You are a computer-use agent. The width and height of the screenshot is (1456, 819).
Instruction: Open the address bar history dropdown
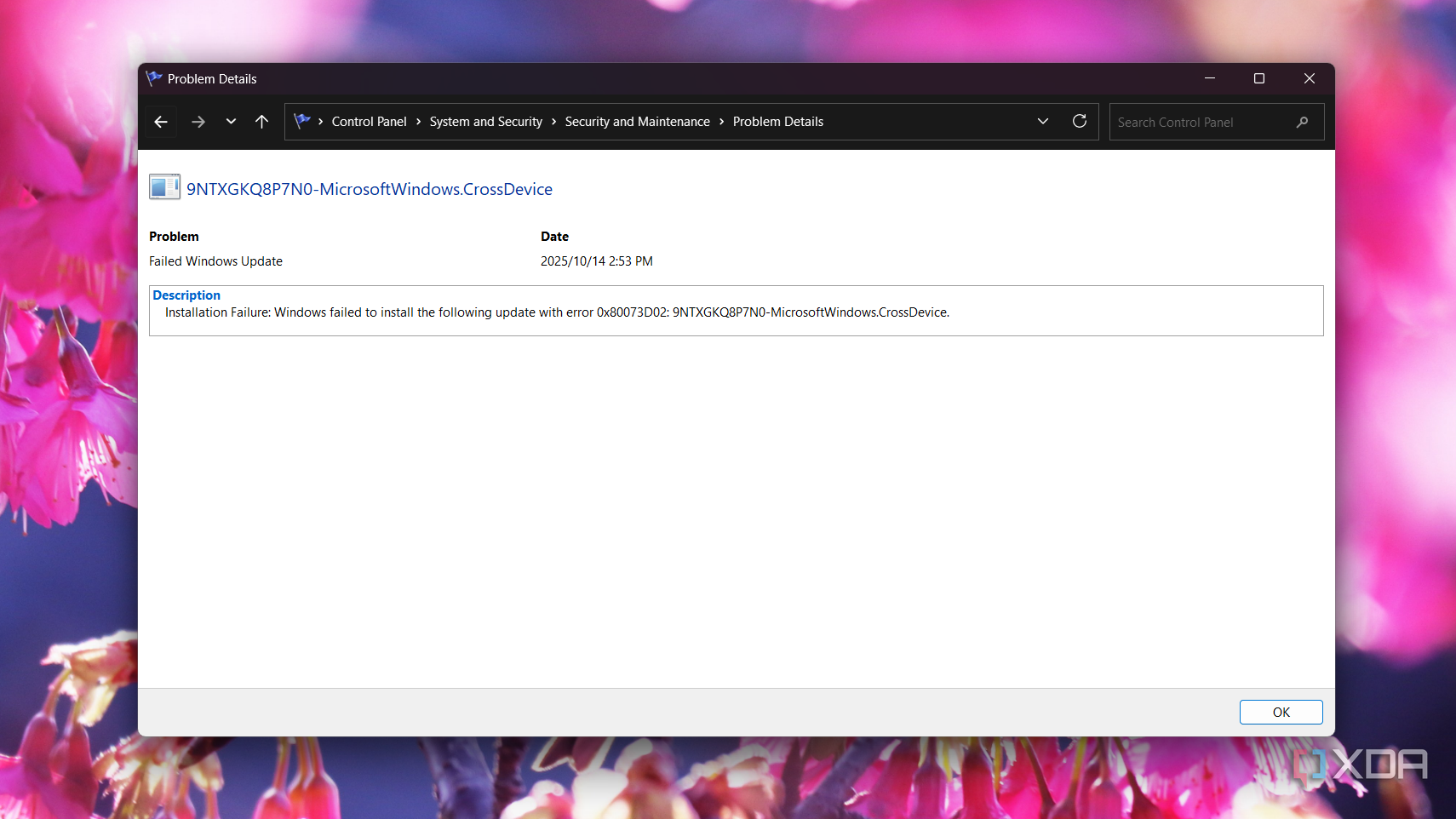tap(1043, 122)
